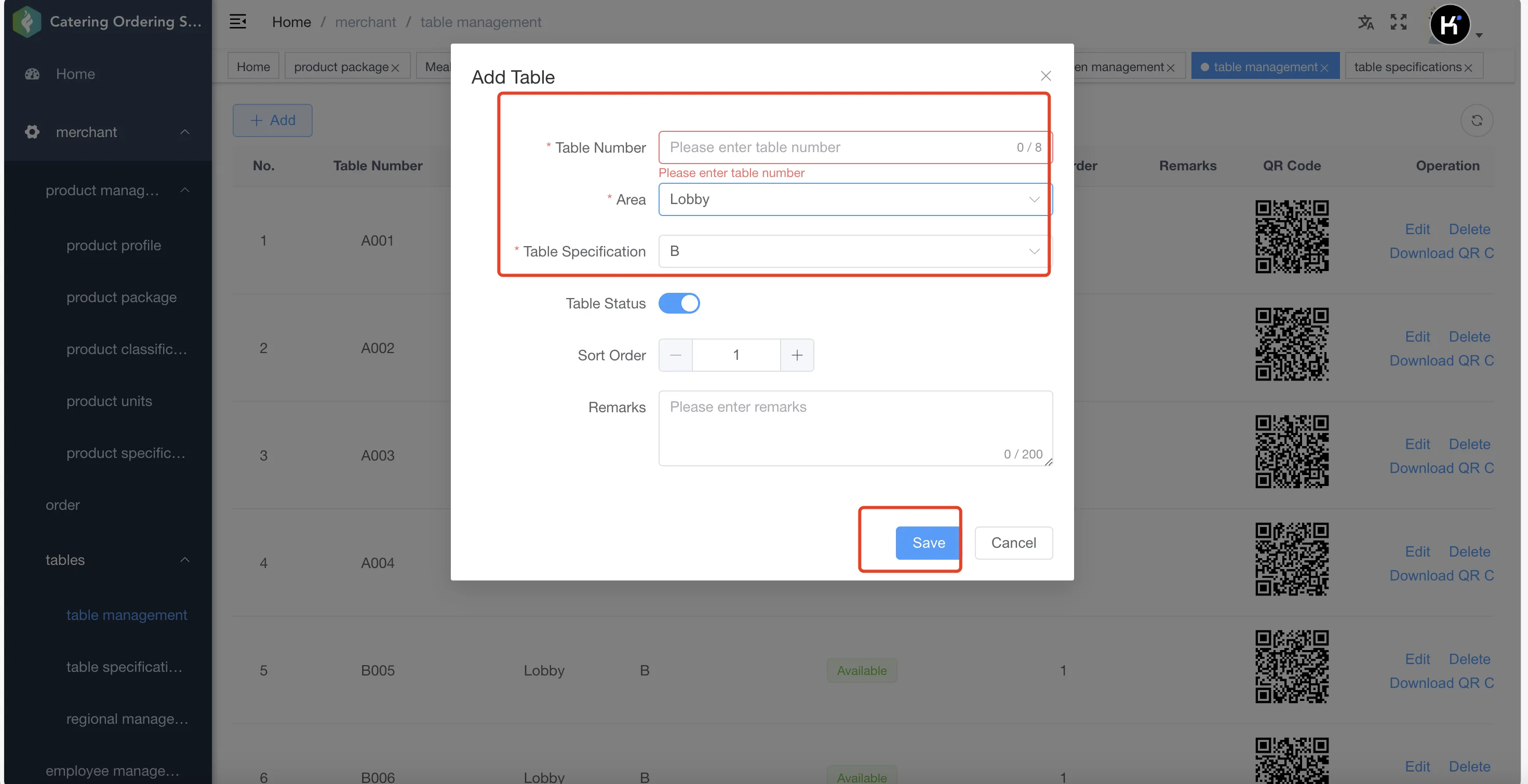Focus the Table Number input field
The width and height of the screenshot is (1528, 784).
click(855, 147)
